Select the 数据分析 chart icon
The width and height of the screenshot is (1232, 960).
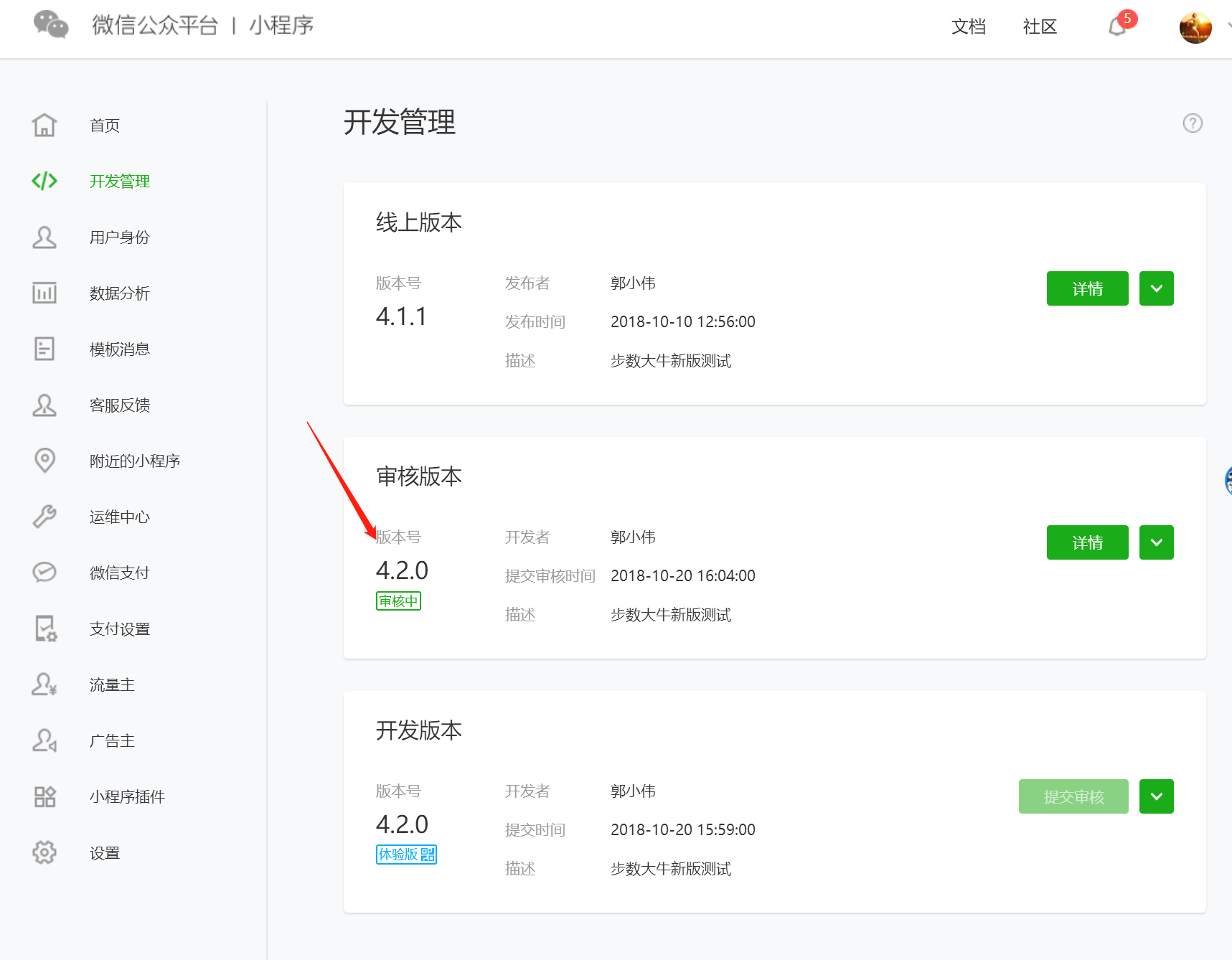[44, 293]
